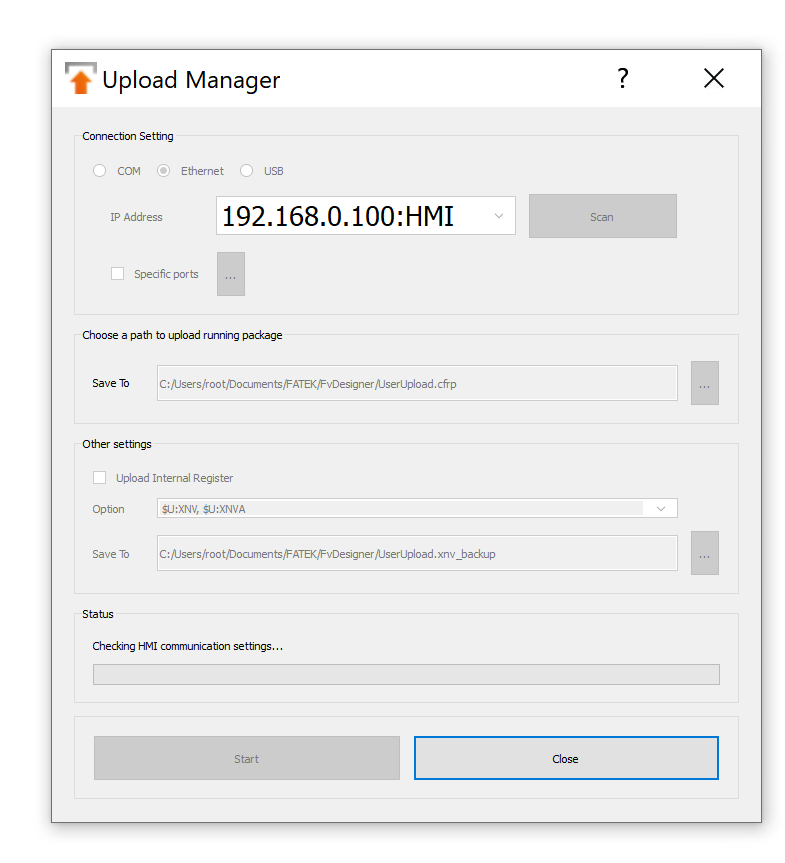Enable the Specific ports checkbox
The width and height of the screenshot is (785, 863).
(118, 274)
